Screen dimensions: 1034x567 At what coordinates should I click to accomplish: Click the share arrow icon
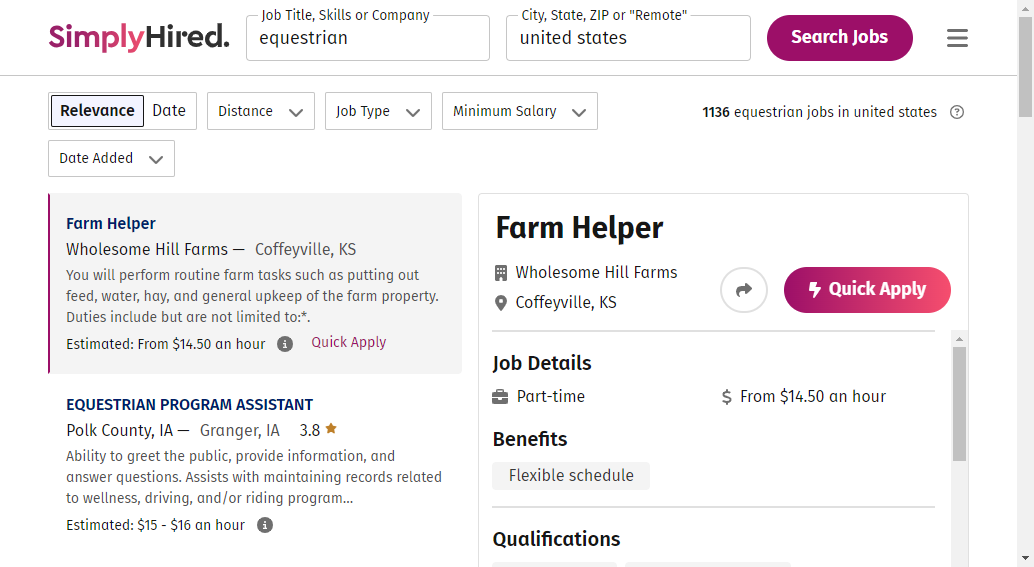[744, 289]
